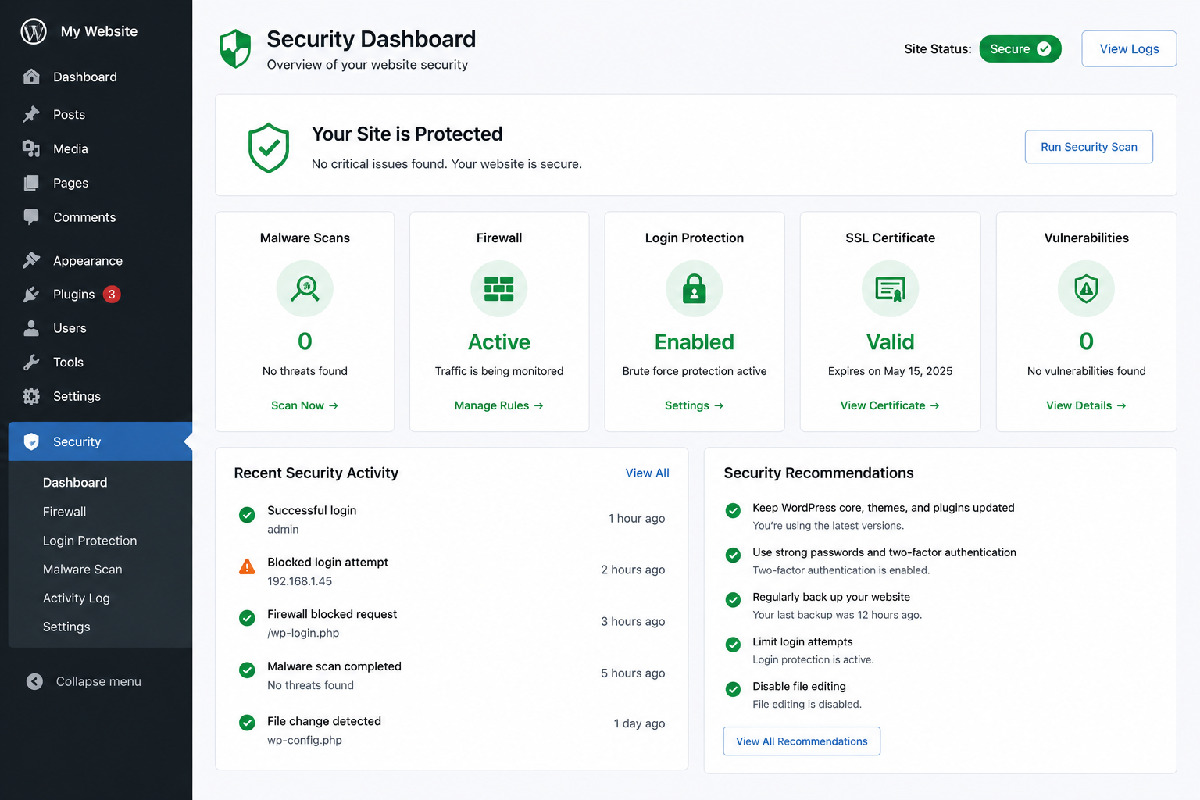Click the green check beside Successful login
Viewport: 1200px width, 800px height.
coord(247,515)
